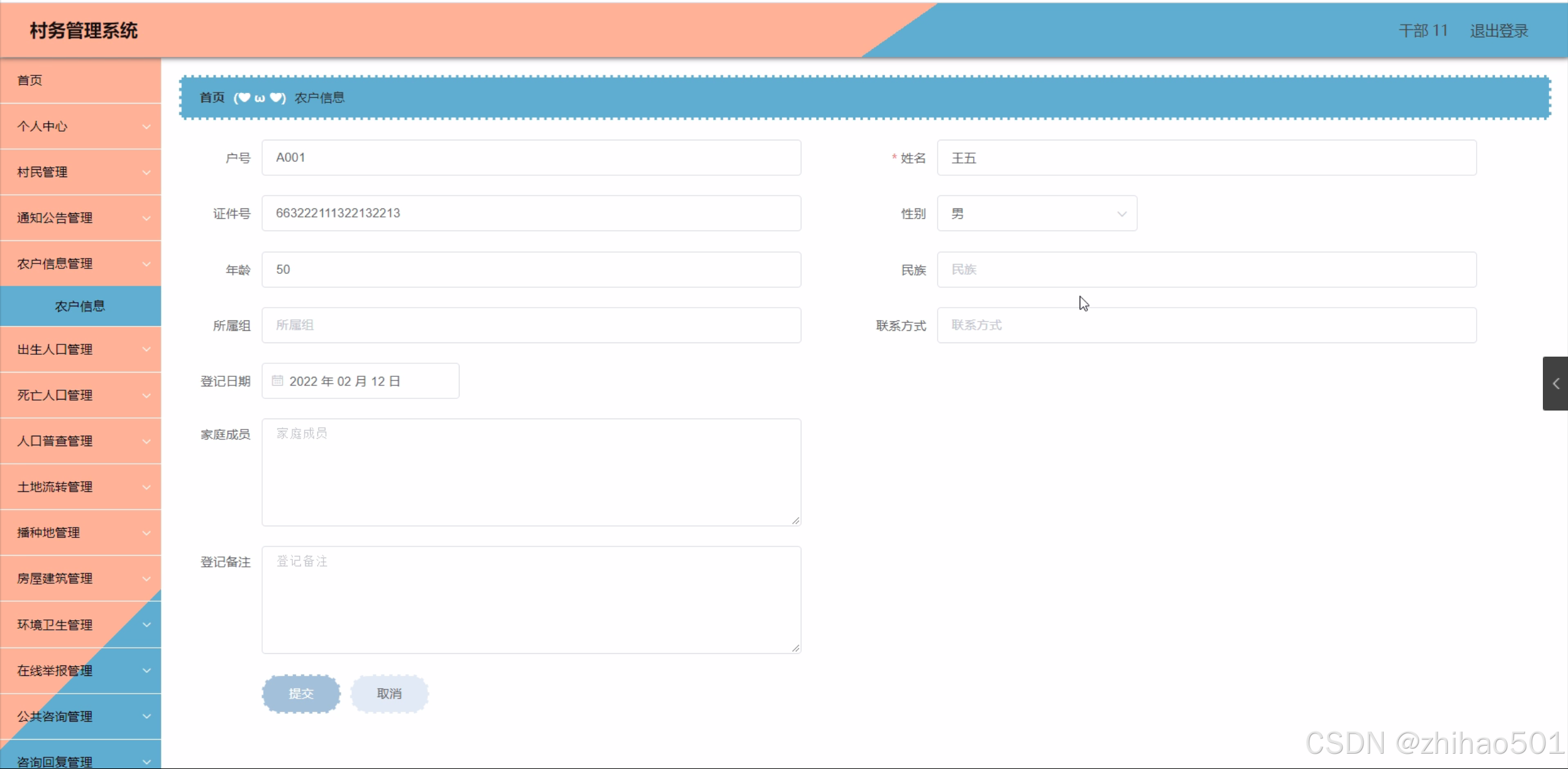Expand 通知公告管理 menu chevron
The image size is (1568, 769).
pos(146,218)
